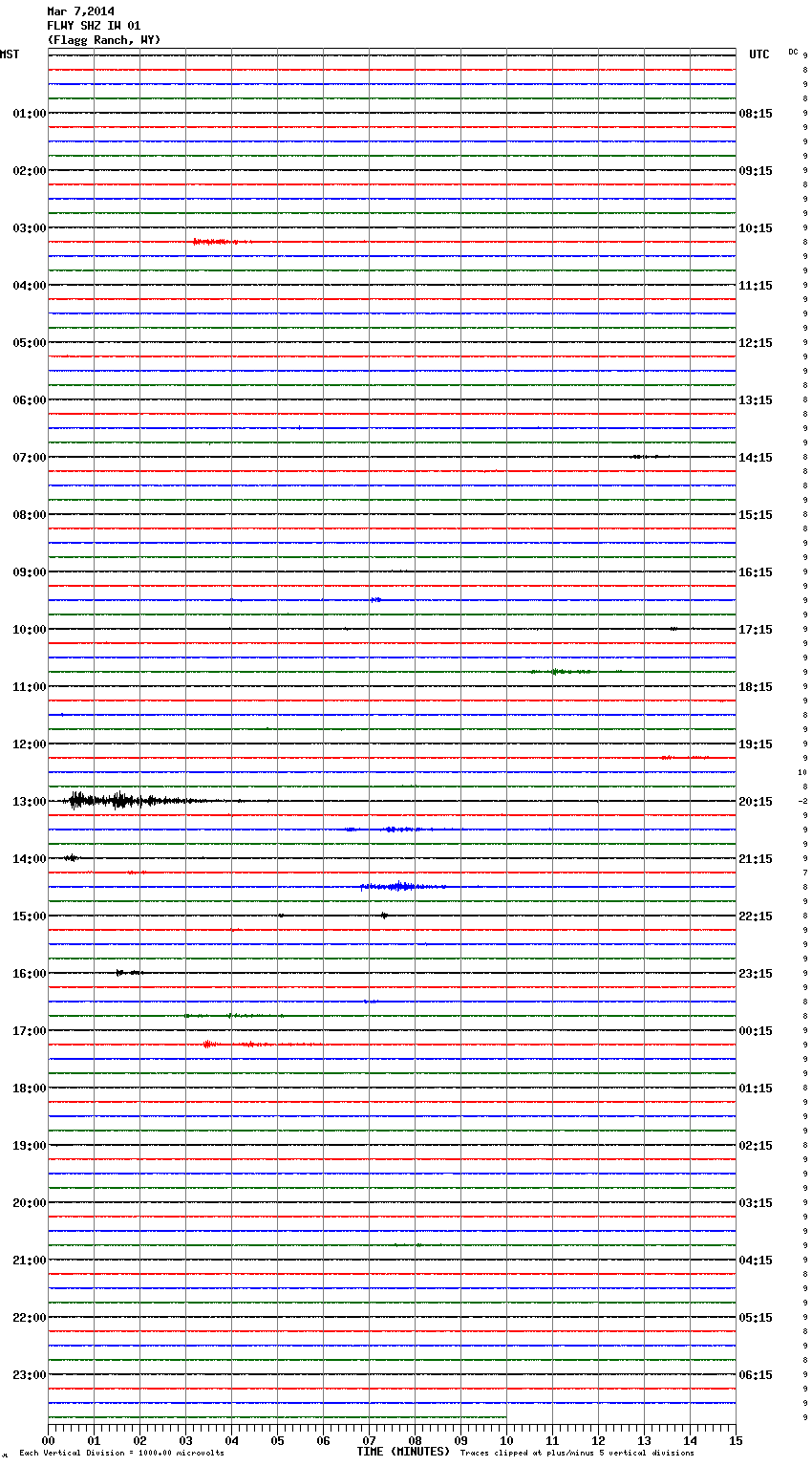Click the minute axis tick label "00"
The width and height of the screenshot is (812, 1466).
[x=48, y=1440]
